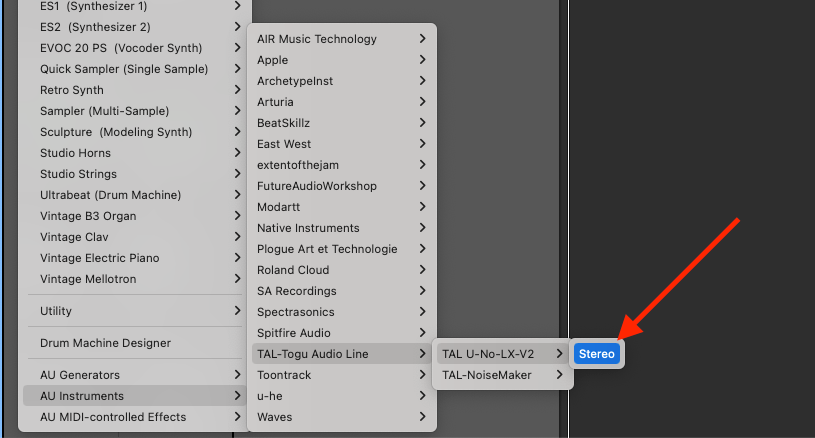Image resolution: width=815 pixels, height=438 pixels.
Task: Select EVOC 20 PS Vocoder Synth
Action: [x=135, y=48]
